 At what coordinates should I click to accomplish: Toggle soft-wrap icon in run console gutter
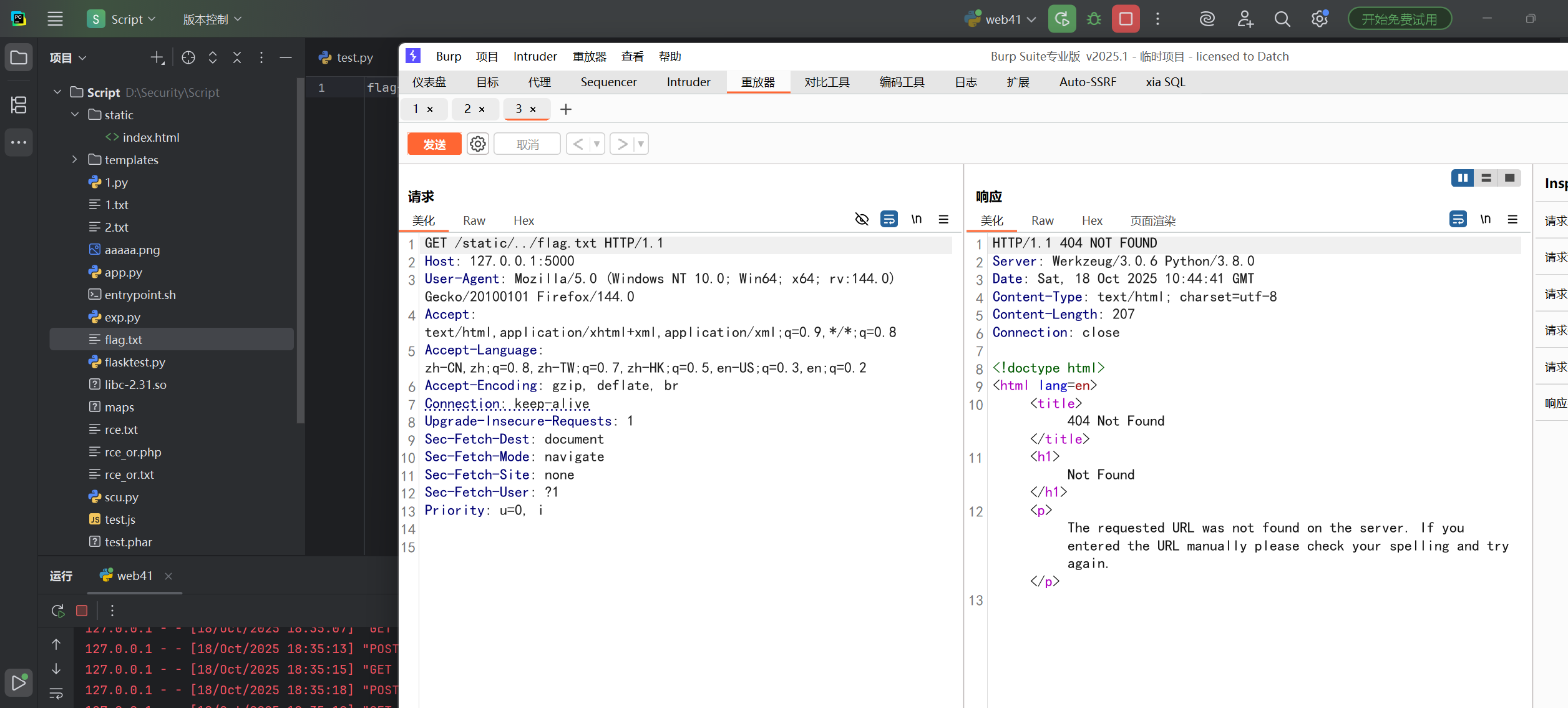click(x=56, y=694)
